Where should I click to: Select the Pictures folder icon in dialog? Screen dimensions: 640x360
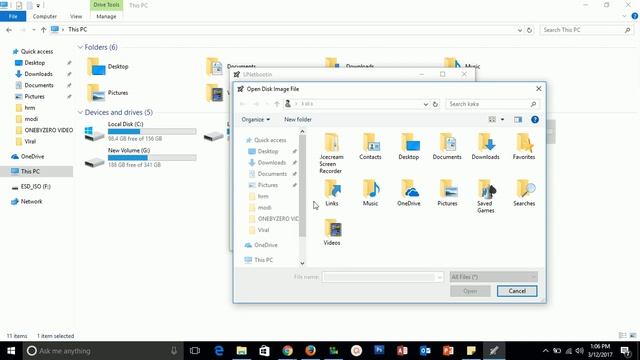[447, 193]
